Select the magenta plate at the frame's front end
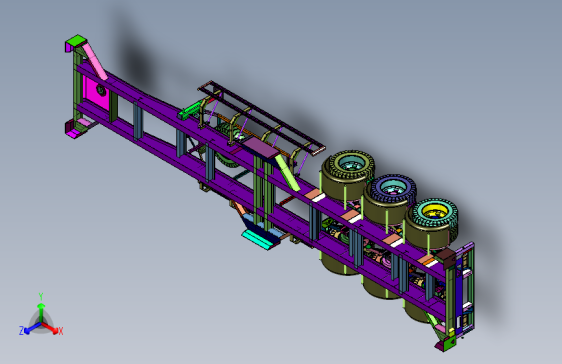 click(x=95, y=94)
